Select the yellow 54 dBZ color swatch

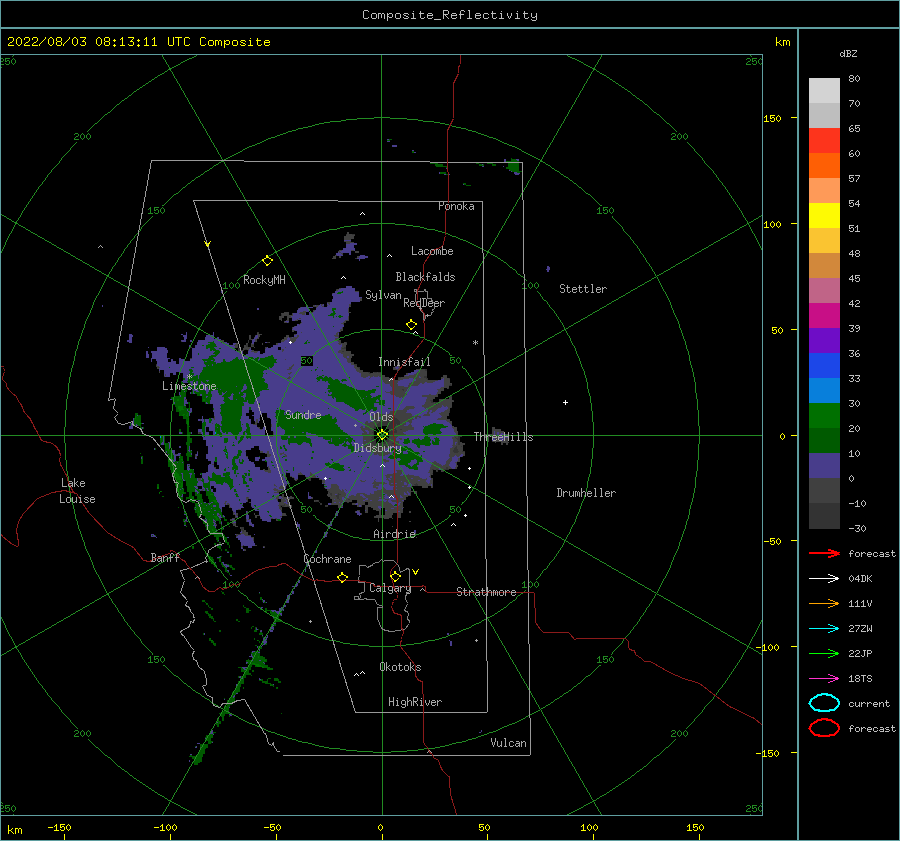(824, 215)
